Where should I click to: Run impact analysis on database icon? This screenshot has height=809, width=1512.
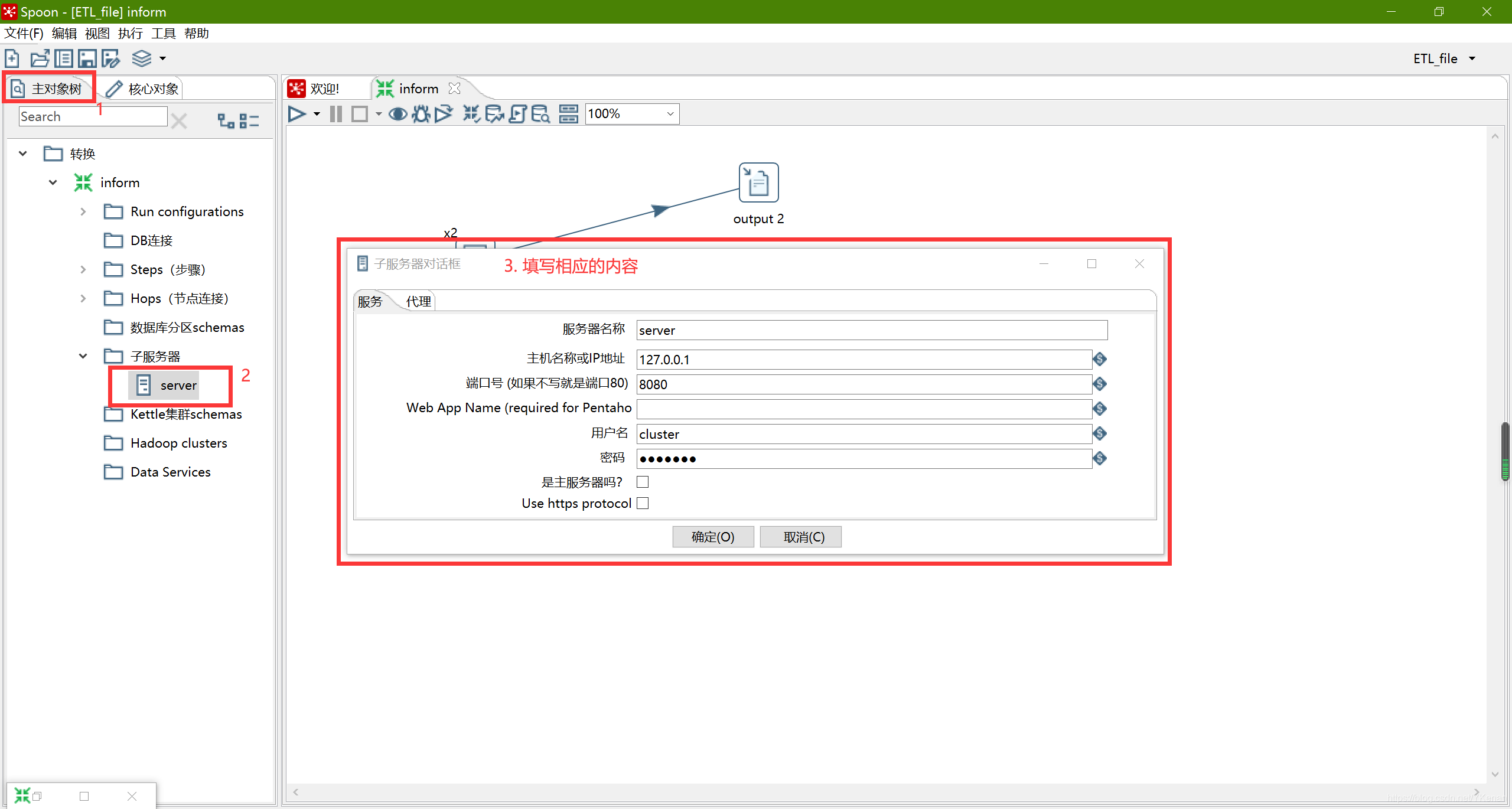click(494, 114)
